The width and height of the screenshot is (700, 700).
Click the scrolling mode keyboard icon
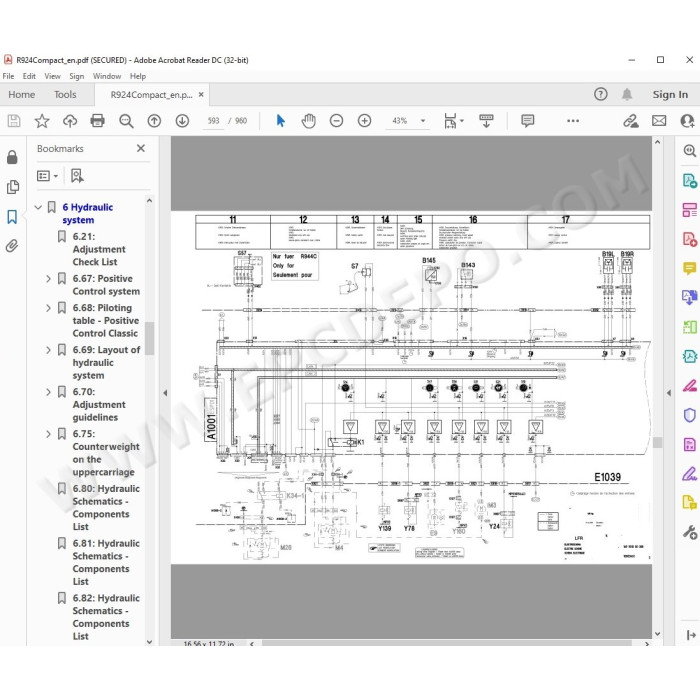coord(486,121)
